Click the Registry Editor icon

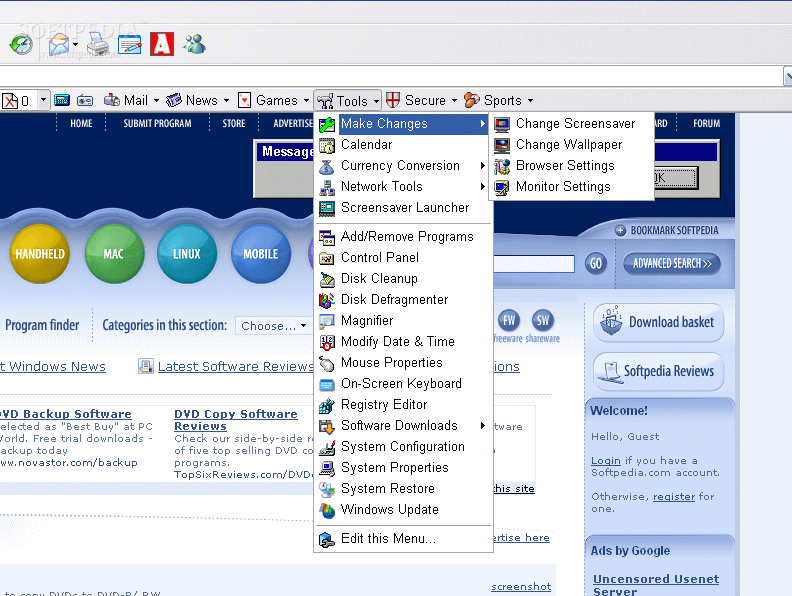point(327,405)
